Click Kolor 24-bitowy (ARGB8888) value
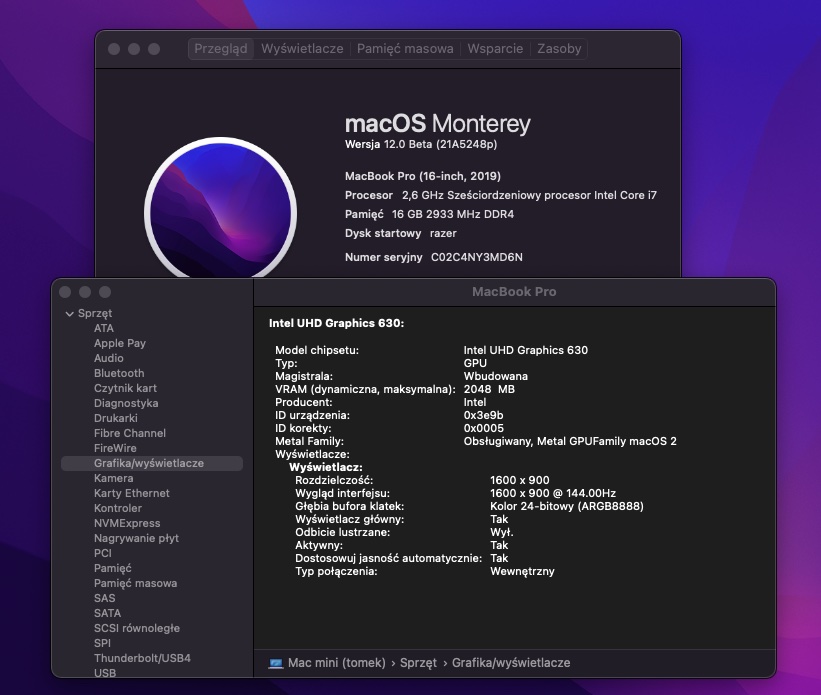The image size is (821, 695). [x=567, y=506]
